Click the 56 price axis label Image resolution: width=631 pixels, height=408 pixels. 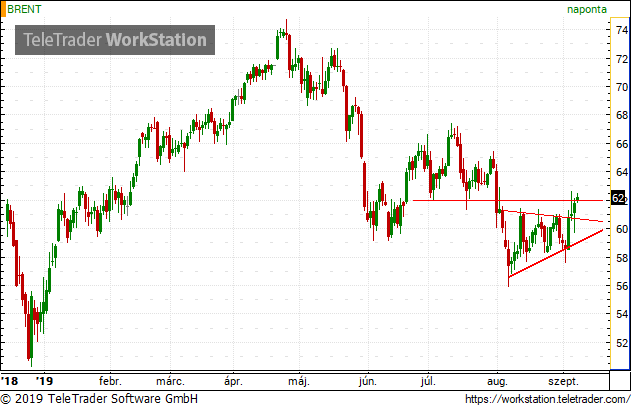click(622, 286)
